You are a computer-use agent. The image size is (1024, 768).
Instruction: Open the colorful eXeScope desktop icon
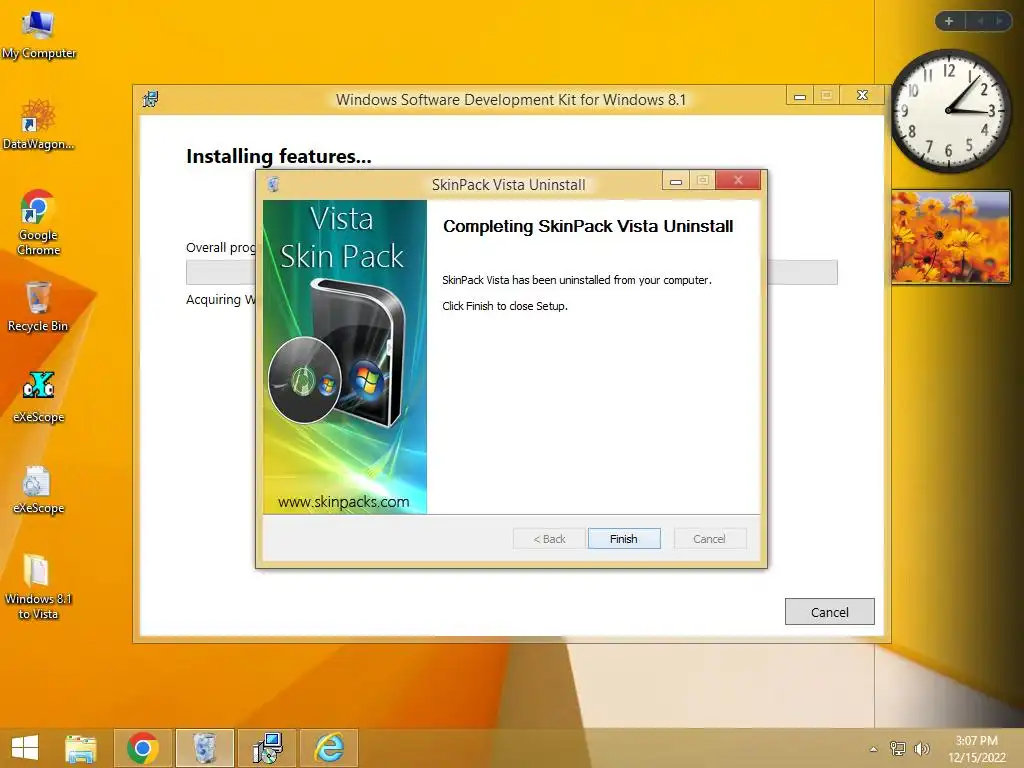point(39,397)
